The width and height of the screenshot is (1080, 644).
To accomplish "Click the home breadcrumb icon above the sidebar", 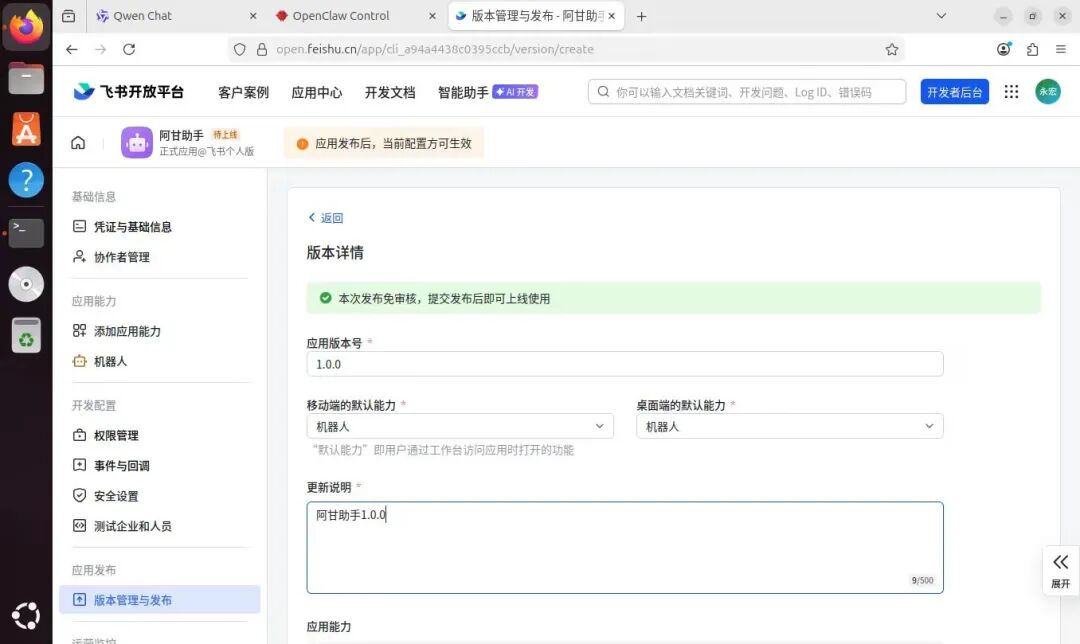I will tap(78, 142).
